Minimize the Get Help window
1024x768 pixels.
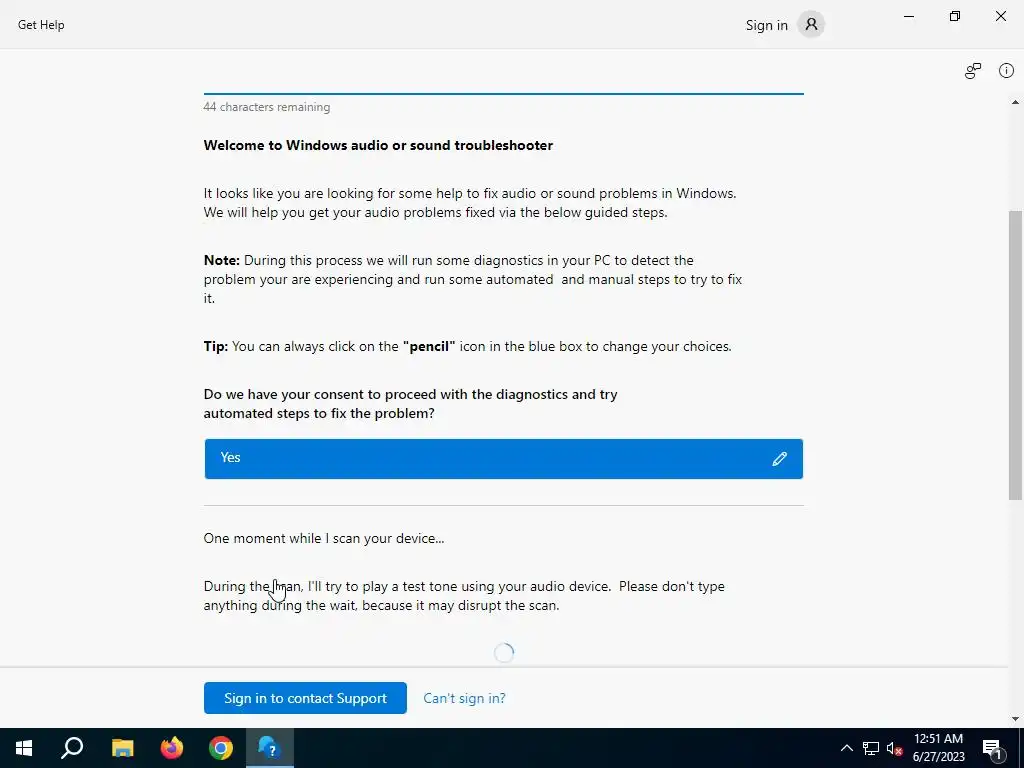click(x=908, y=16)
